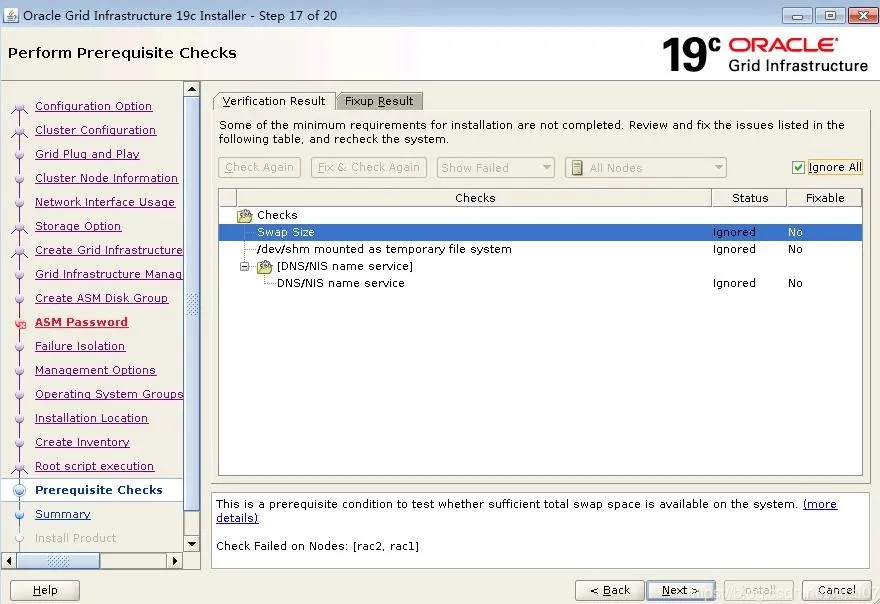The width and height of the screenshot is (880, 604).
Task: Click the sidebar horizontal scrollbar thumb
Action: 58,561
